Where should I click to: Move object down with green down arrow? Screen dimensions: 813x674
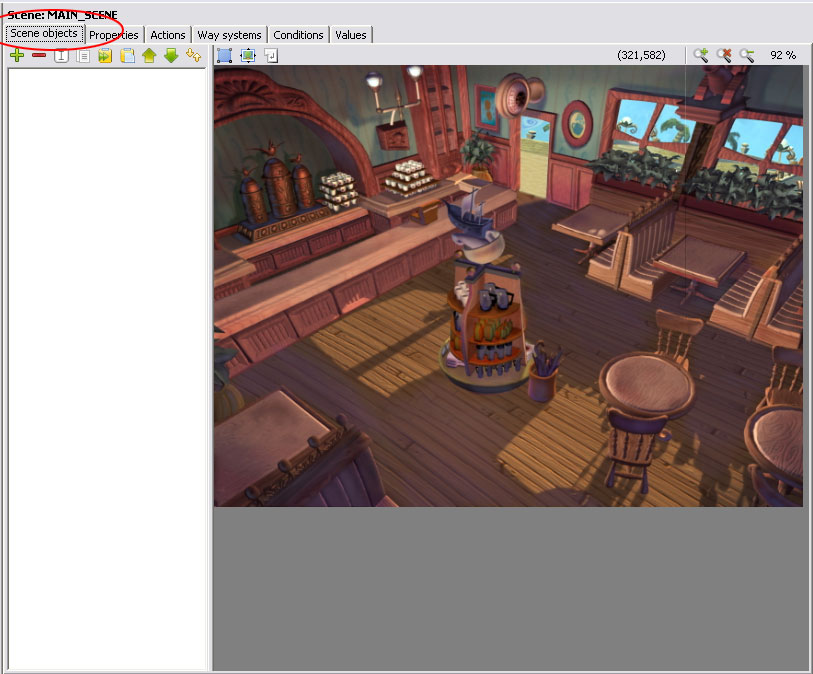pos(171,55)
